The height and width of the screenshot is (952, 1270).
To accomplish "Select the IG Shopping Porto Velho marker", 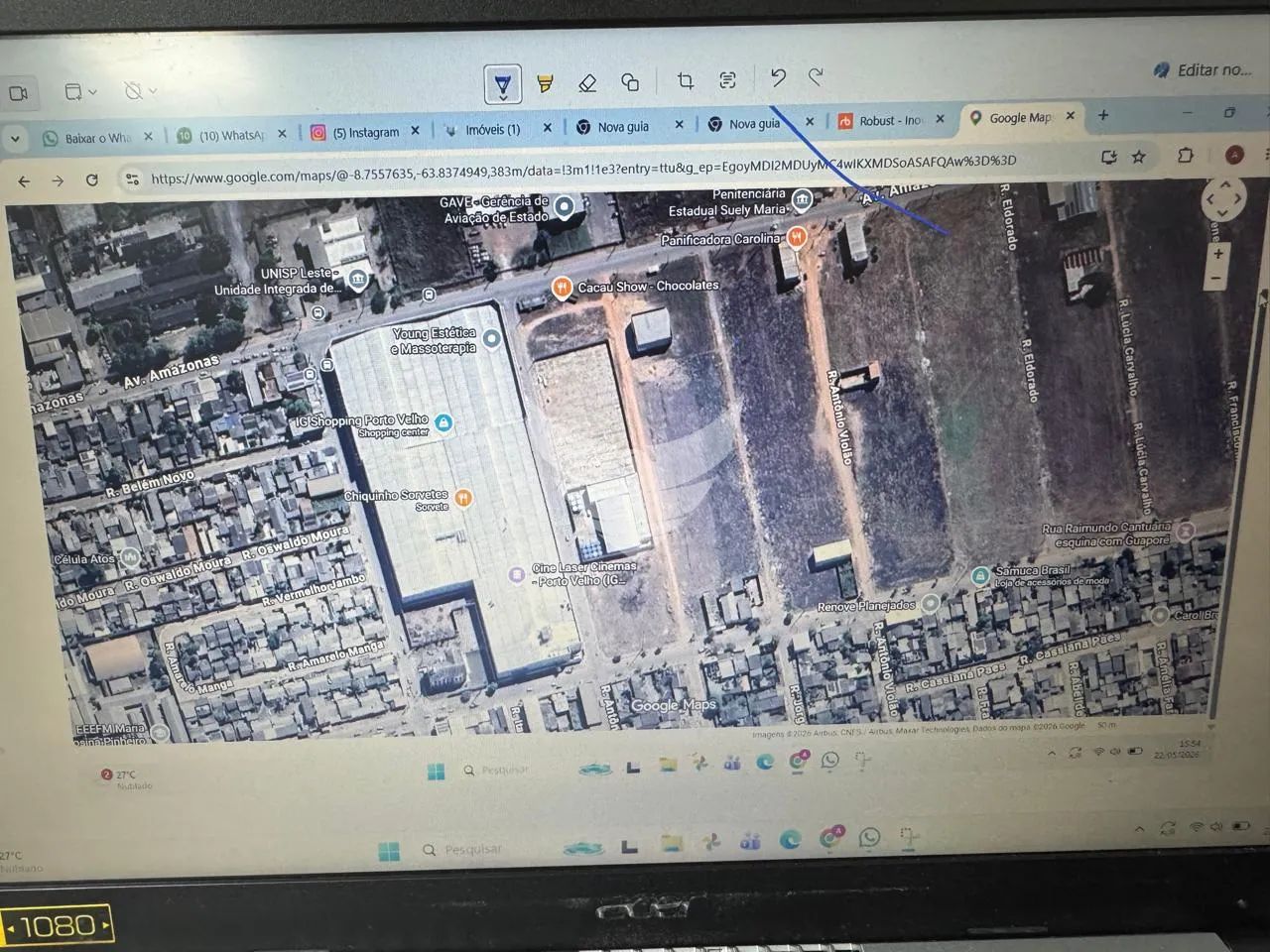I will pos(444,423).
